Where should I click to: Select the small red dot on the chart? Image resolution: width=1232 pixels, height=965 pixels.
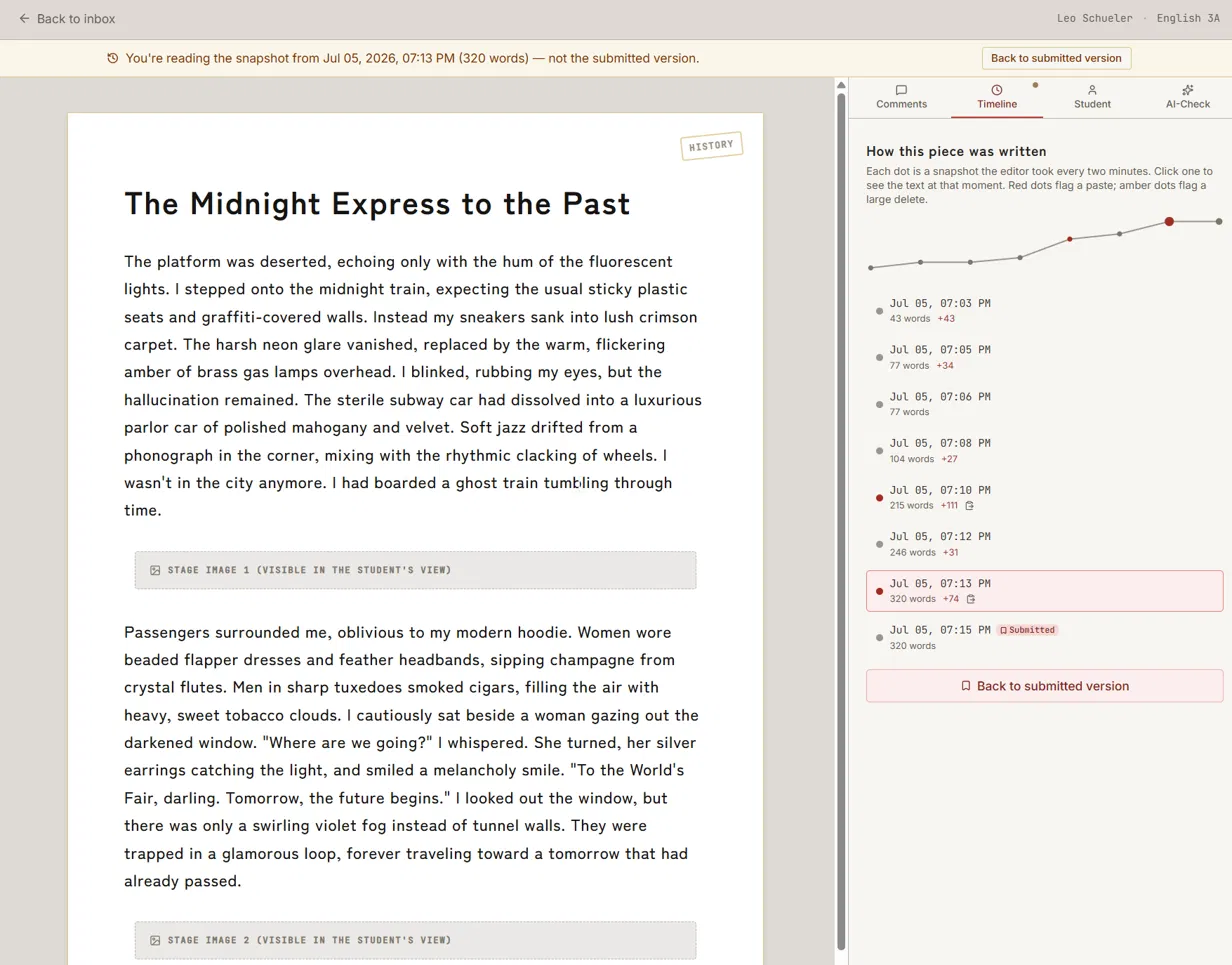tap(1070, 239)
